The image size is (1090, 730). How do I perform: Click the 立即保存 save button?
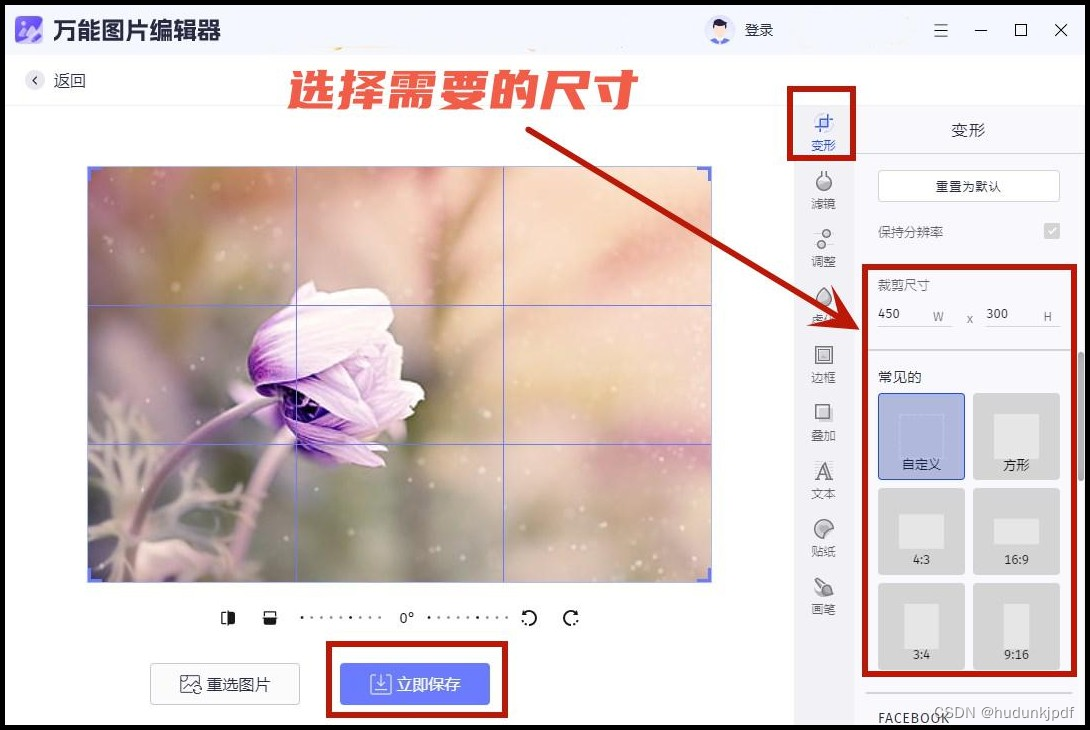(x=416, y=683)
